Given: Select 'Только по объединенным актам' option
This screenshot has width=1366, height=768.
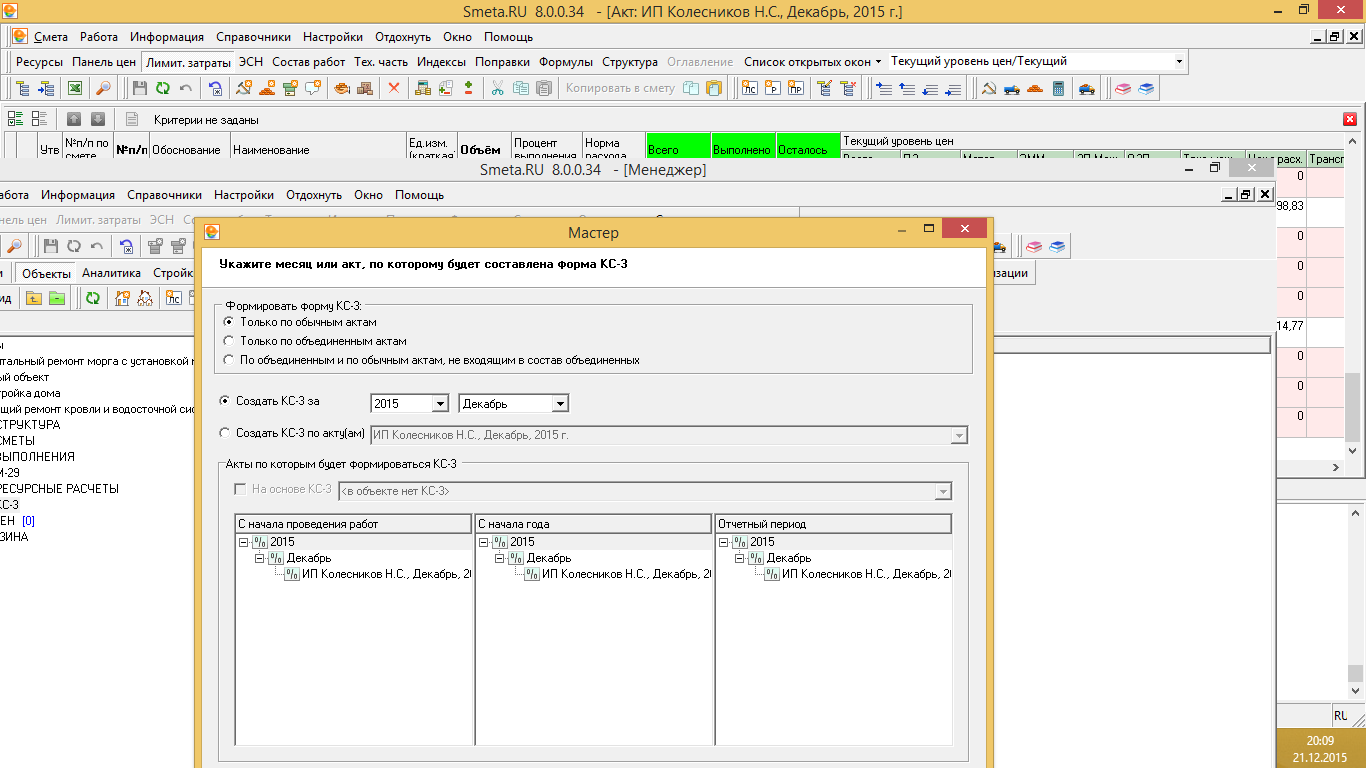Looking at the screenshot, I should point(229,341).
